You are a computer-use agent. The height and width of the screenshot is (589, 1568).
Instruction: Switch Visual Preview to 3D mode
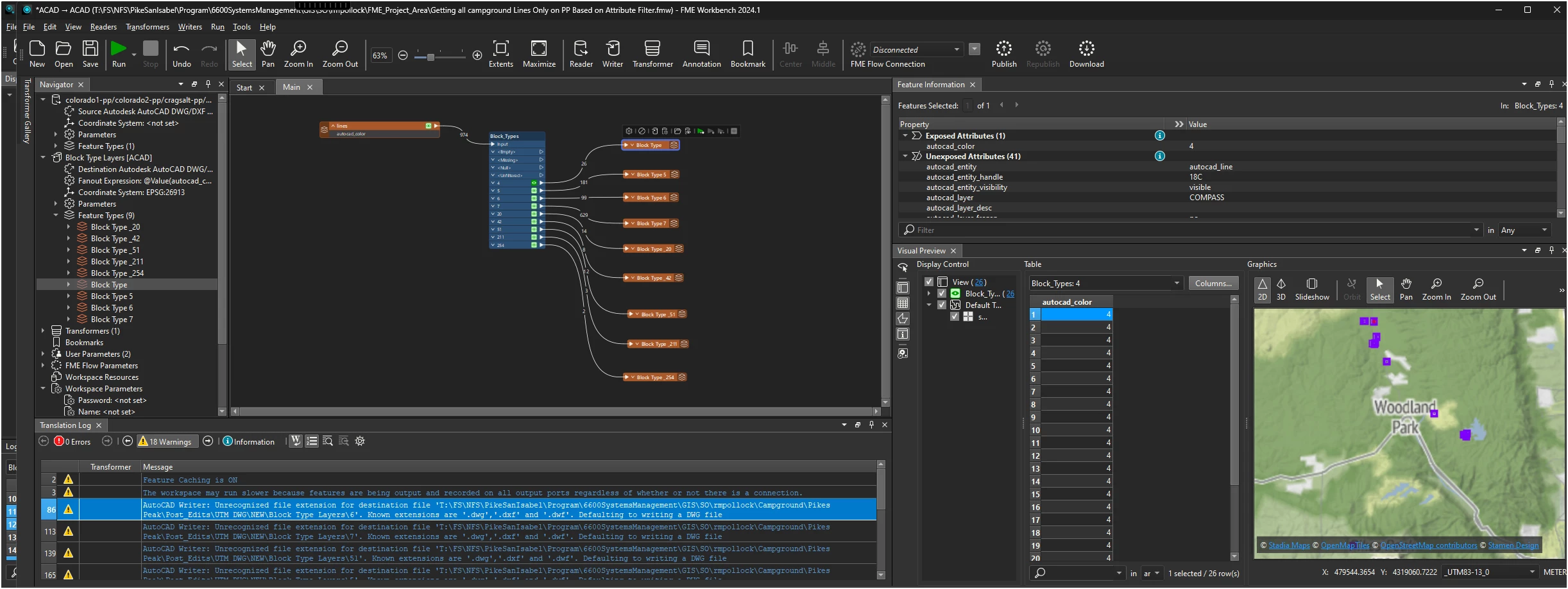[x=1281, y=289]
